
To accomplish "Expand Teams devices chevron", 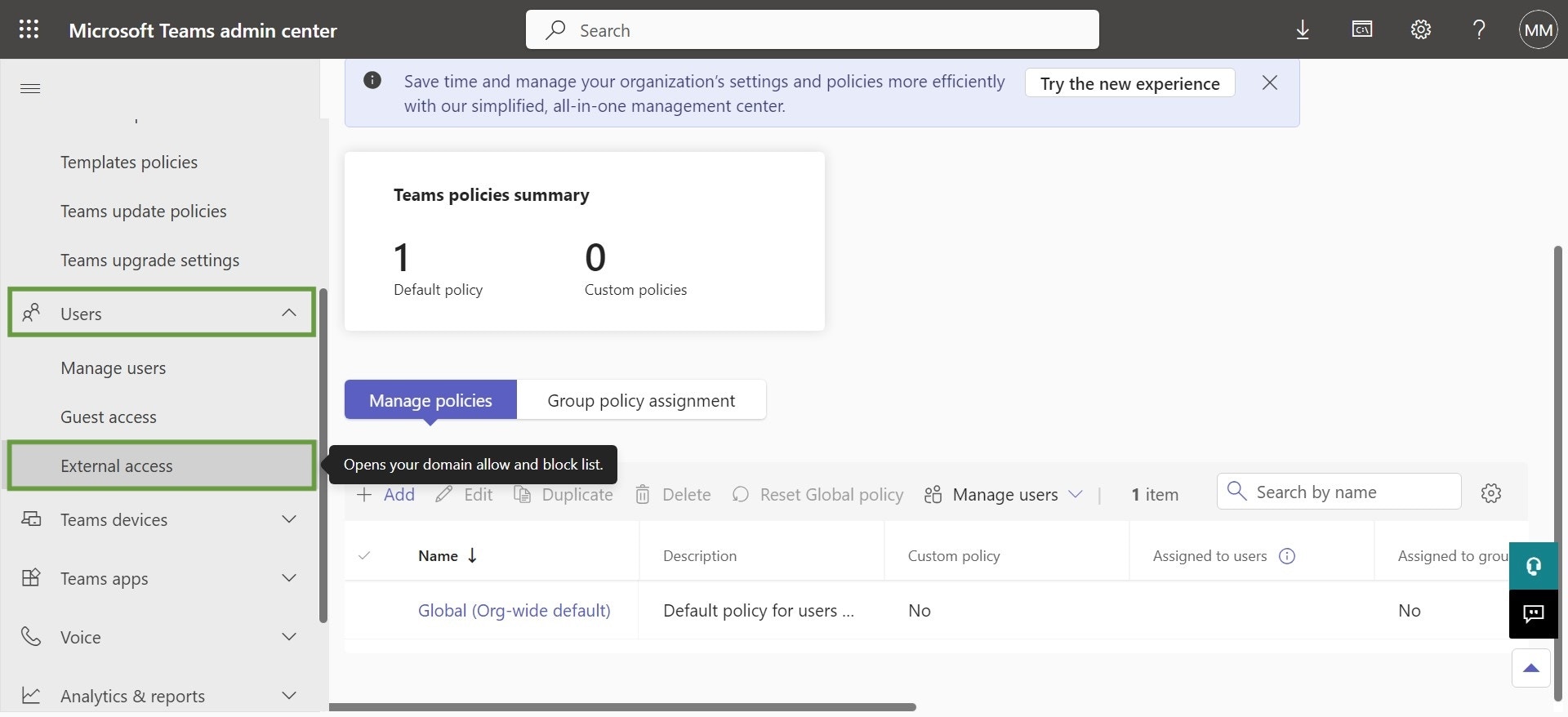I will pyautogui.click(x=289, y=519).
